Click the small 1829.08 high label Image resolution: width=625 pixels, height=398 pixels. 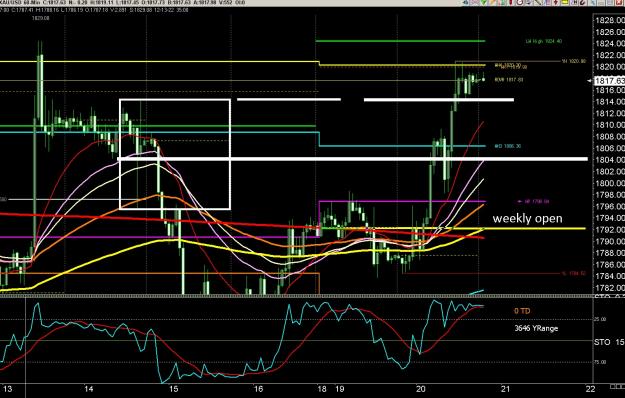42,18
